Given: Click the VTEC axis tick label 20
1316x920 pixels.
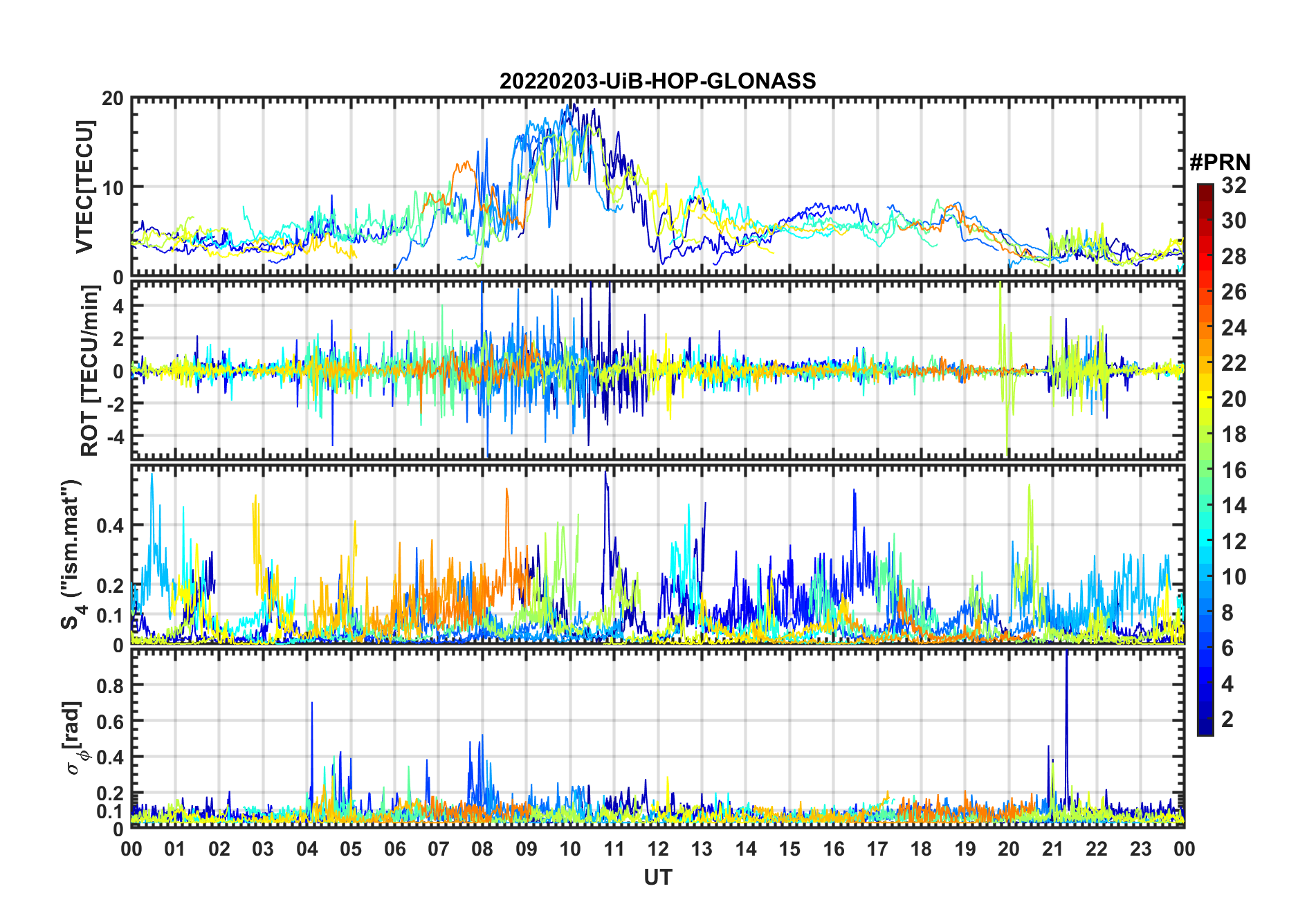Looking at the screenshot, I should tap(113, 99).
